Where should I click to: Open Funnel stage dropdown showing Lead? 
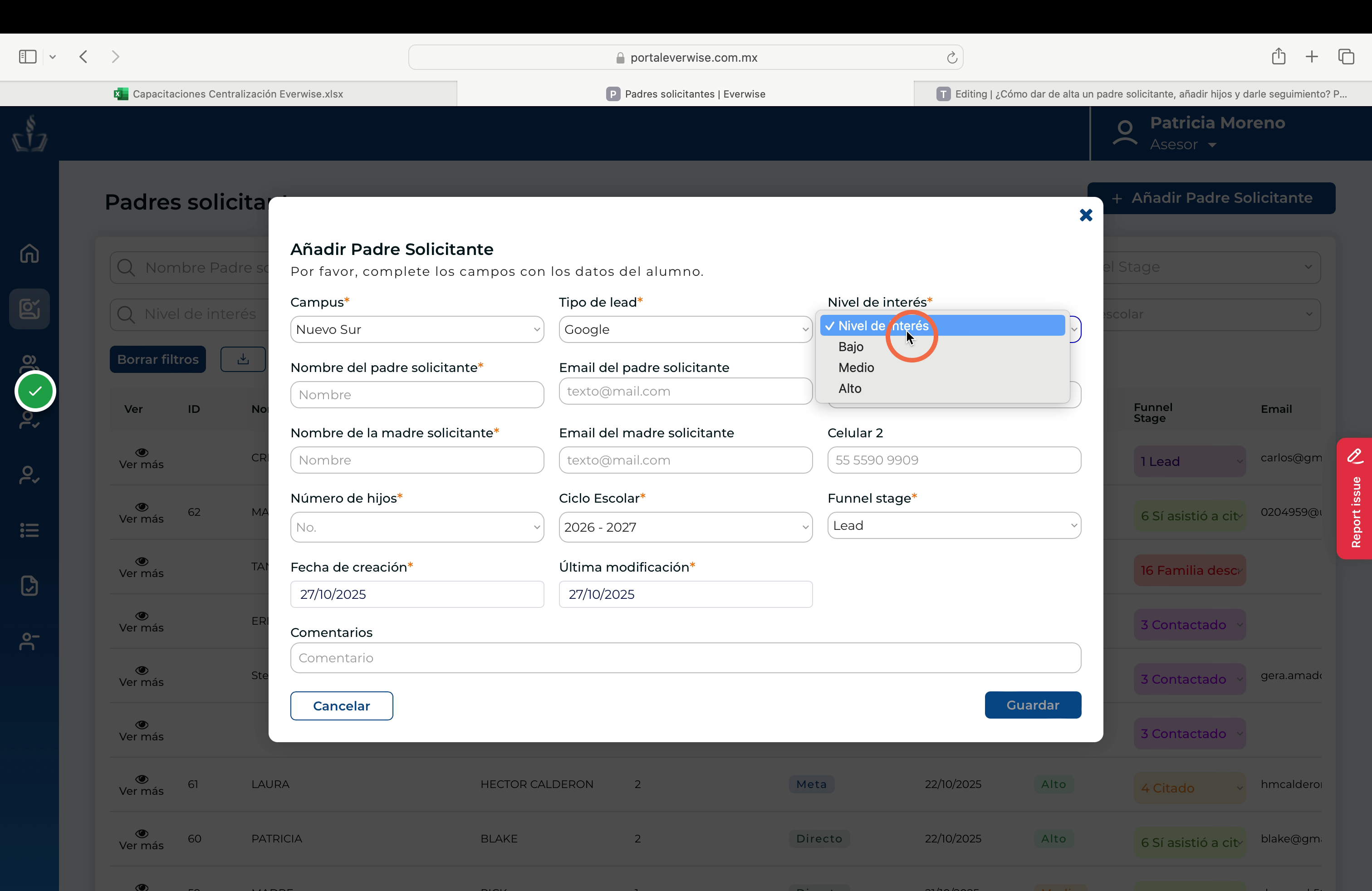(954, 526)
